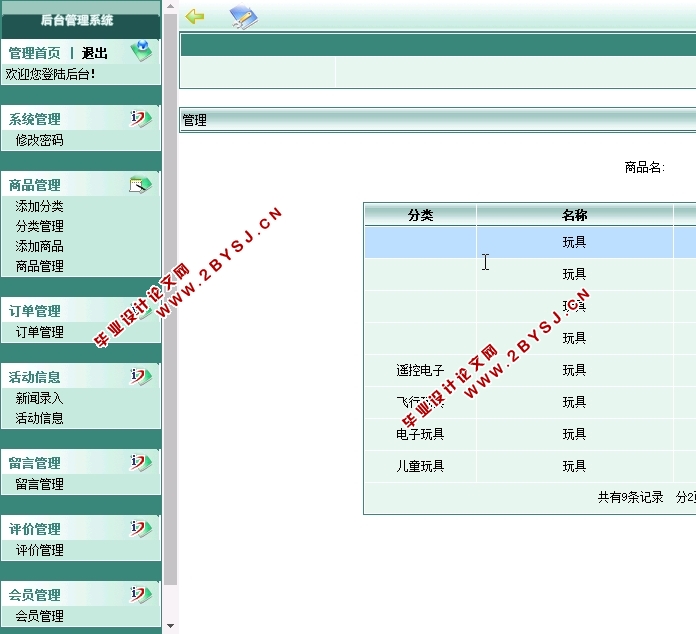Click the notepad icon beside 商品管理 header

click(x=141, y=185)
